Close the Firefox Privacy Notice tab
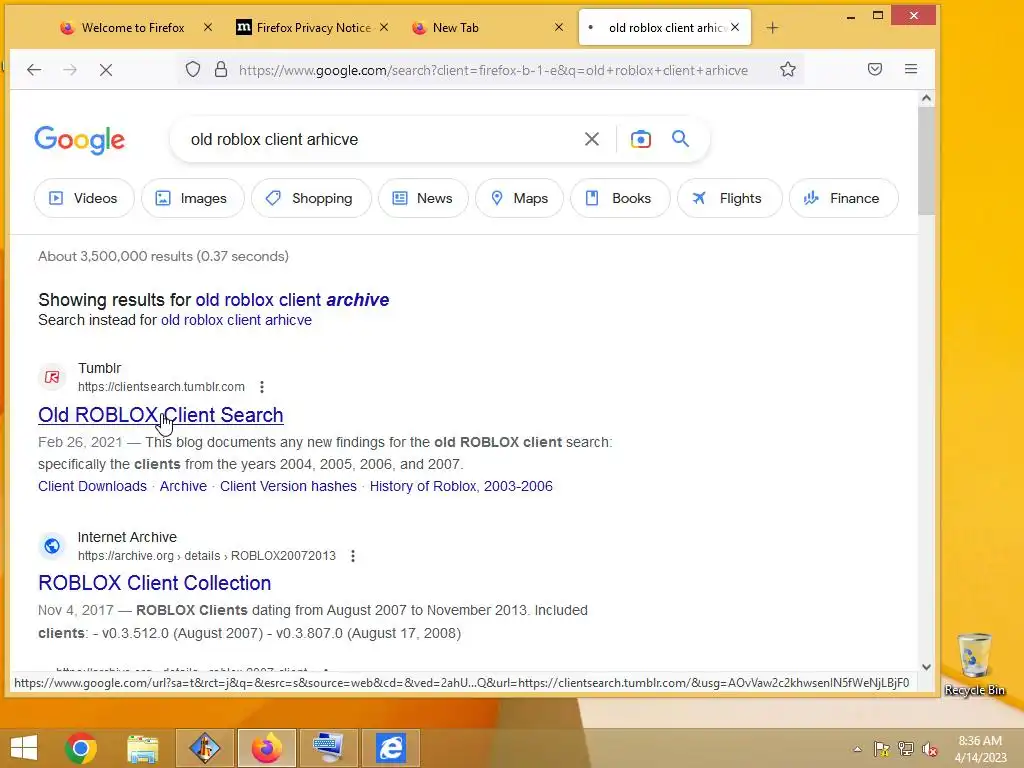The height and width of the screenshot is (768, 1024). pyautogui.click(x=384, y=27)
